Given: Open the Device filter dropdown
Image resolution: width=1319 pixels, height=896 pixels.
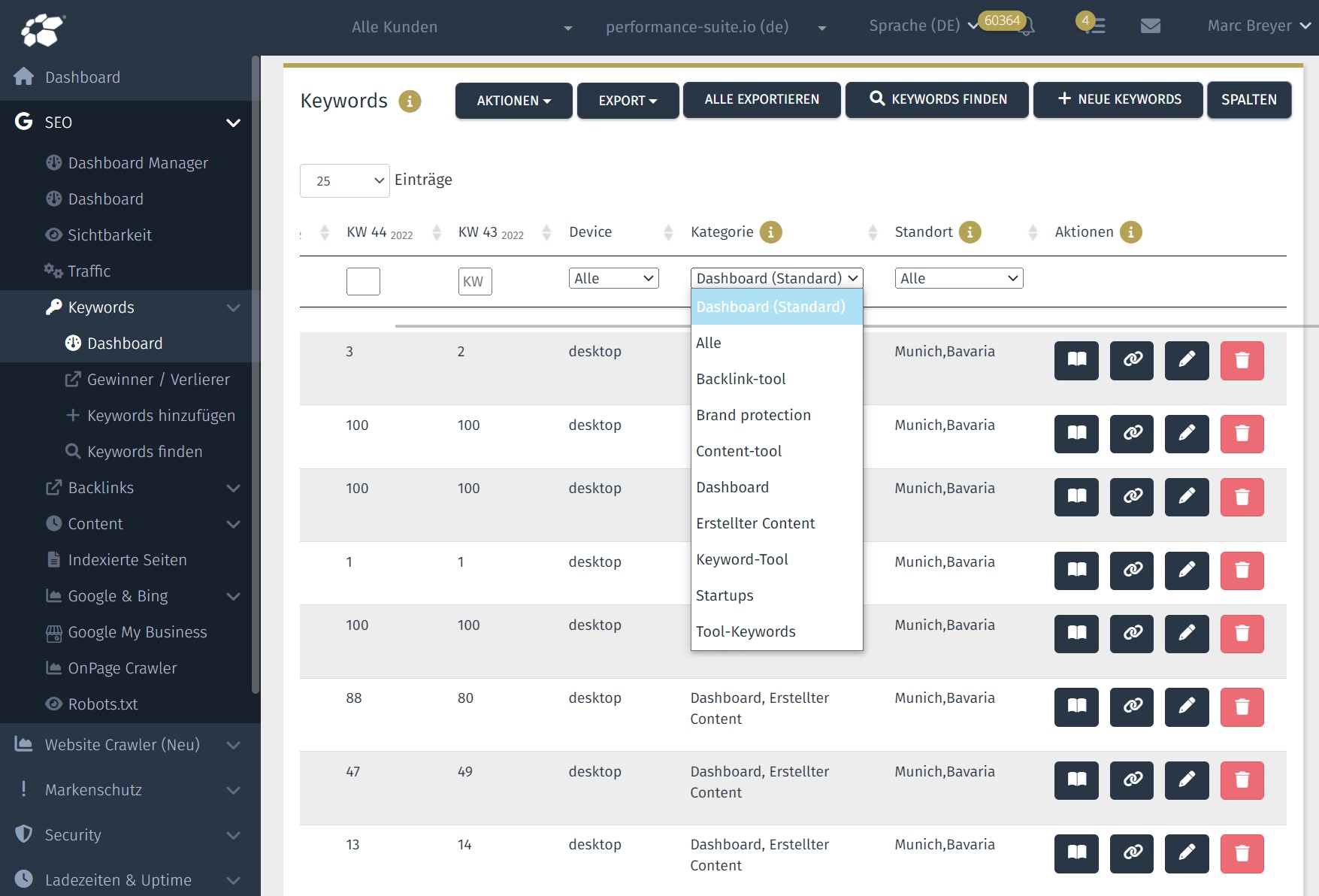Looking at the screenshot, I should click(x=613, y=278).
